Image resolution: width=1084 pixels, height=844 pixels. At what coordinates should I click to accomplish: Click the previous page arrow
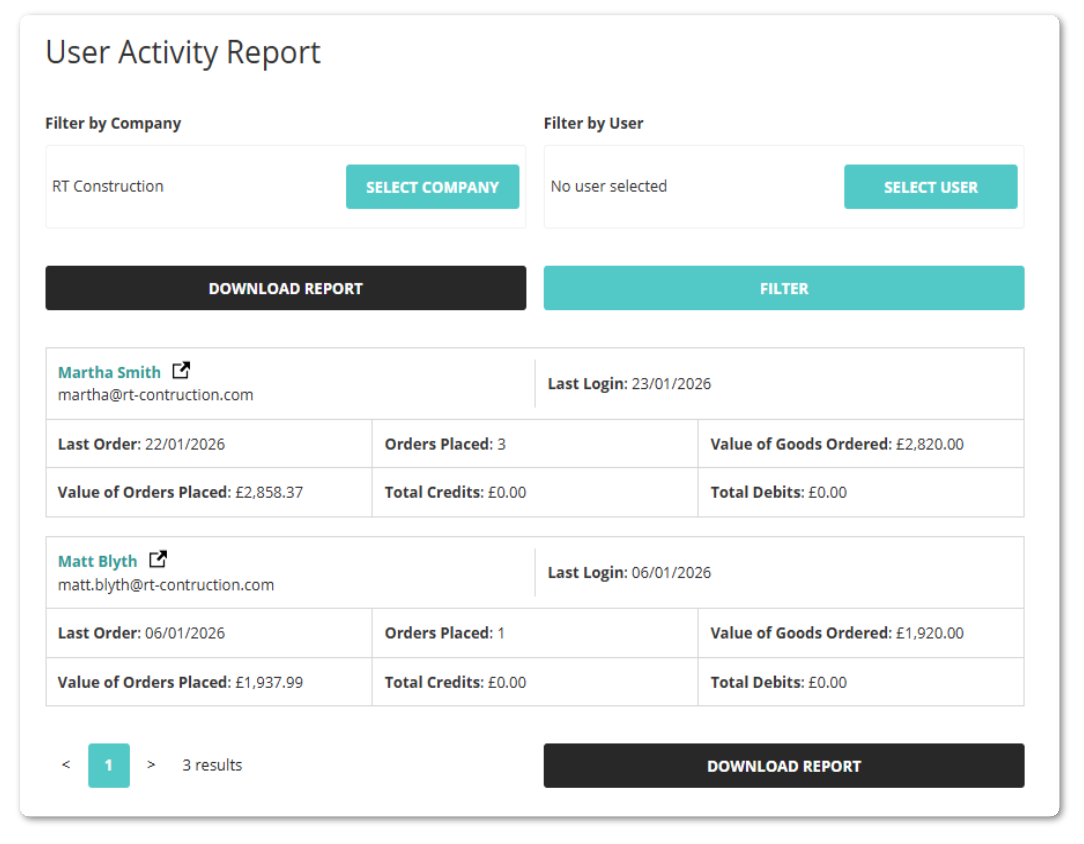coord(66,765)
